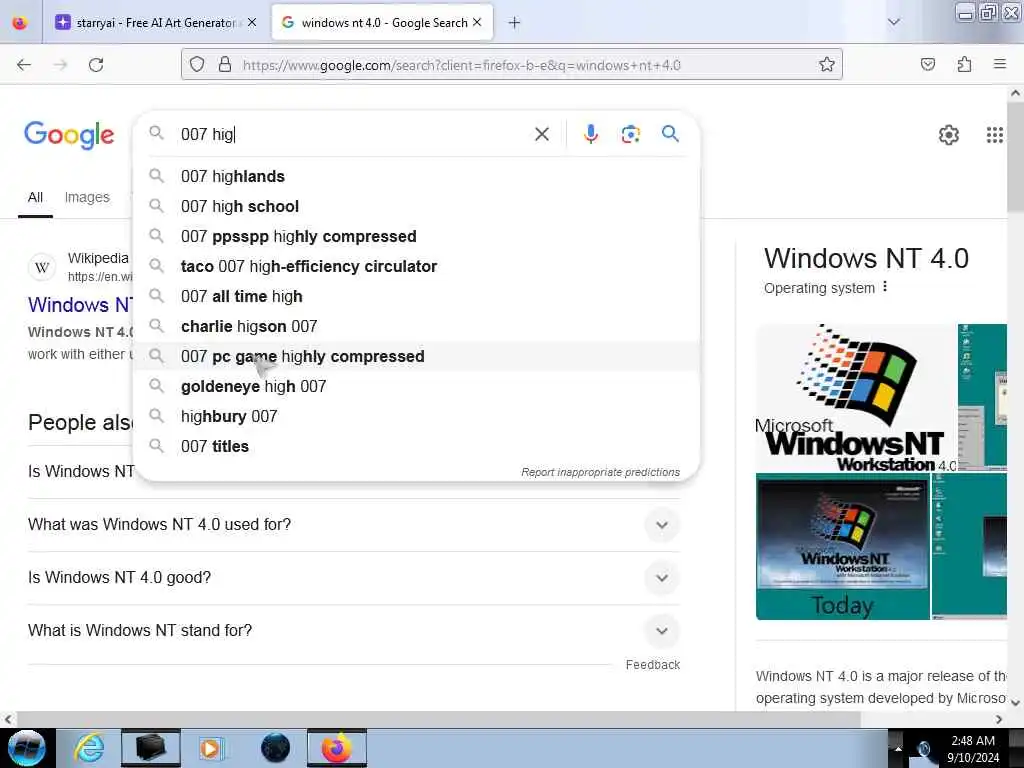Open the dark globe taskbar icon

pyautogui.click(x=275, y=748)
